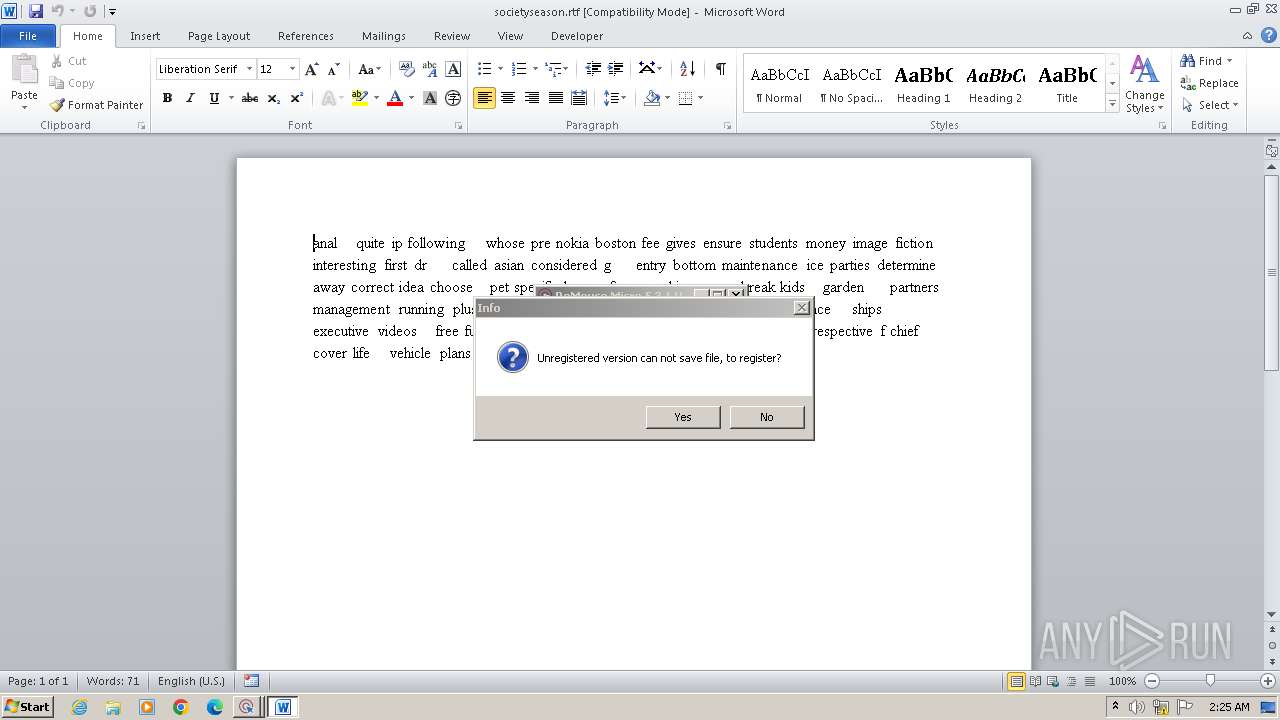Click Grow Font icon

pos(312,69)
